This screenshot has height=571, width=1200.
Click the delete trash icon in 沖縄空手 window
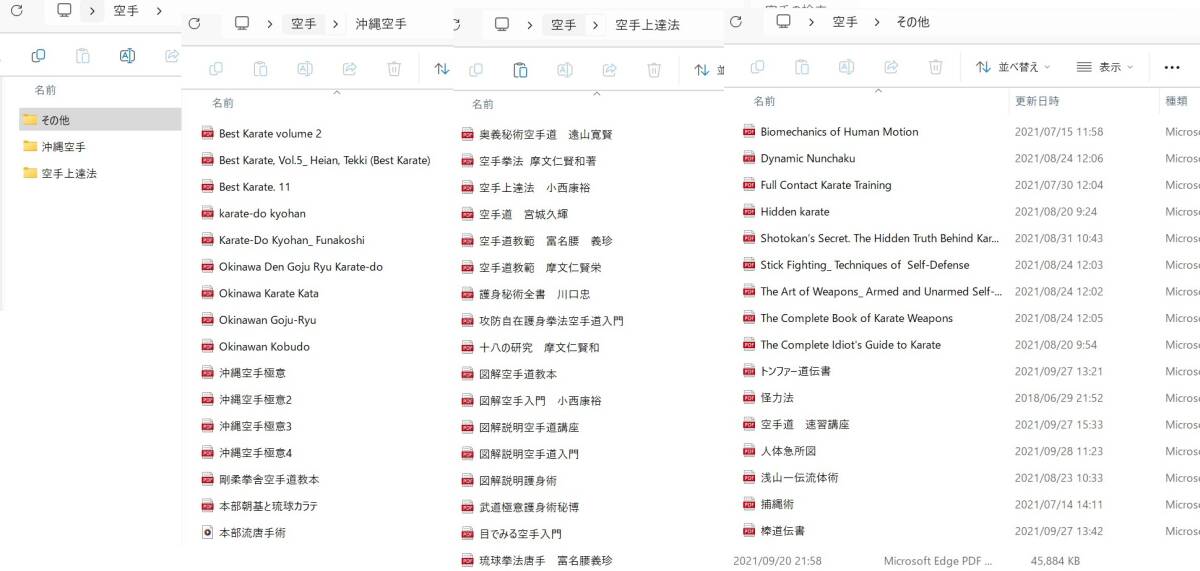tap(394, 69)
